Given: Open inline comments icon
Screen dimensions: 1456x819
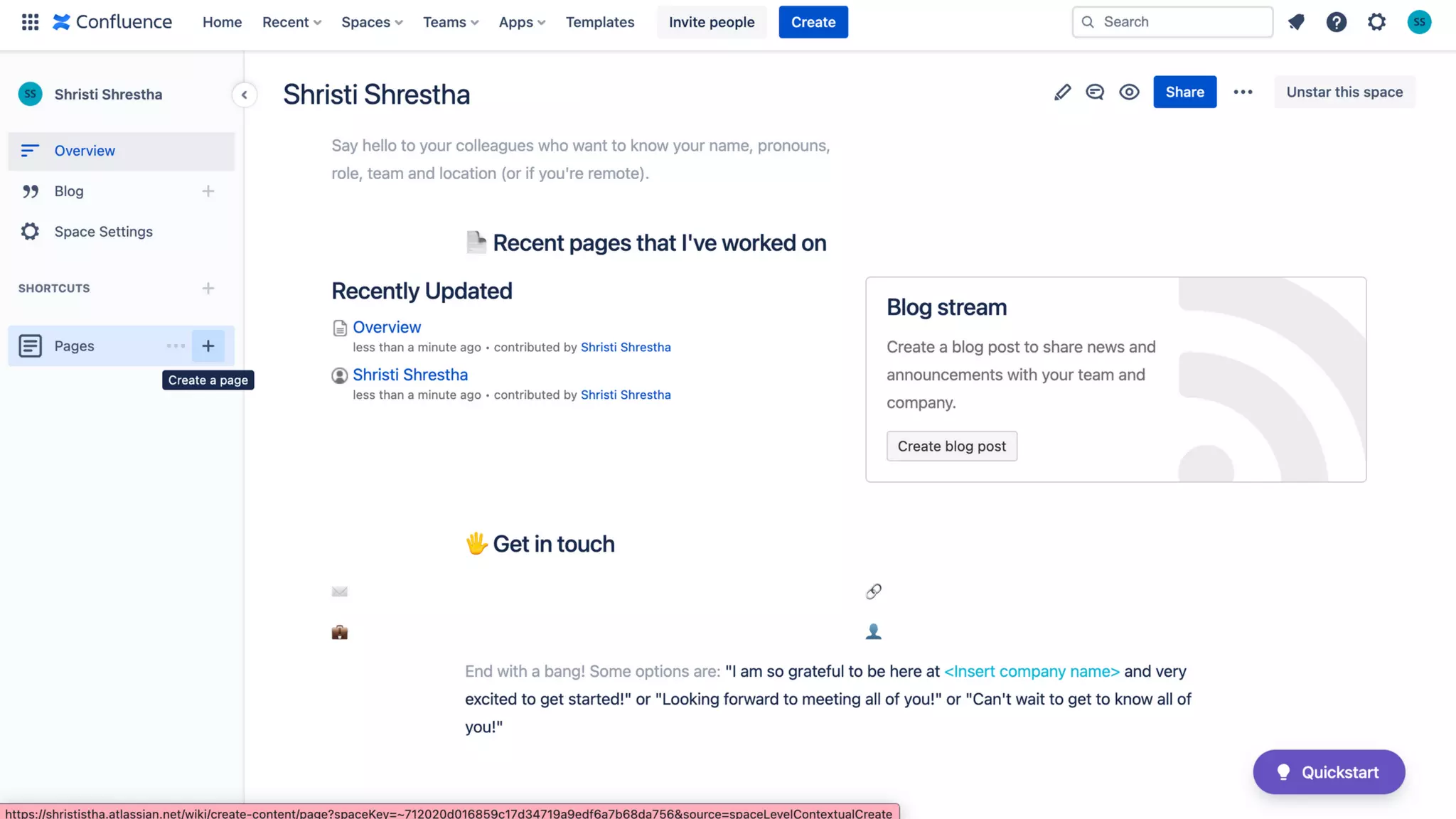Looking at the screenshot, I should point(1095,92).
